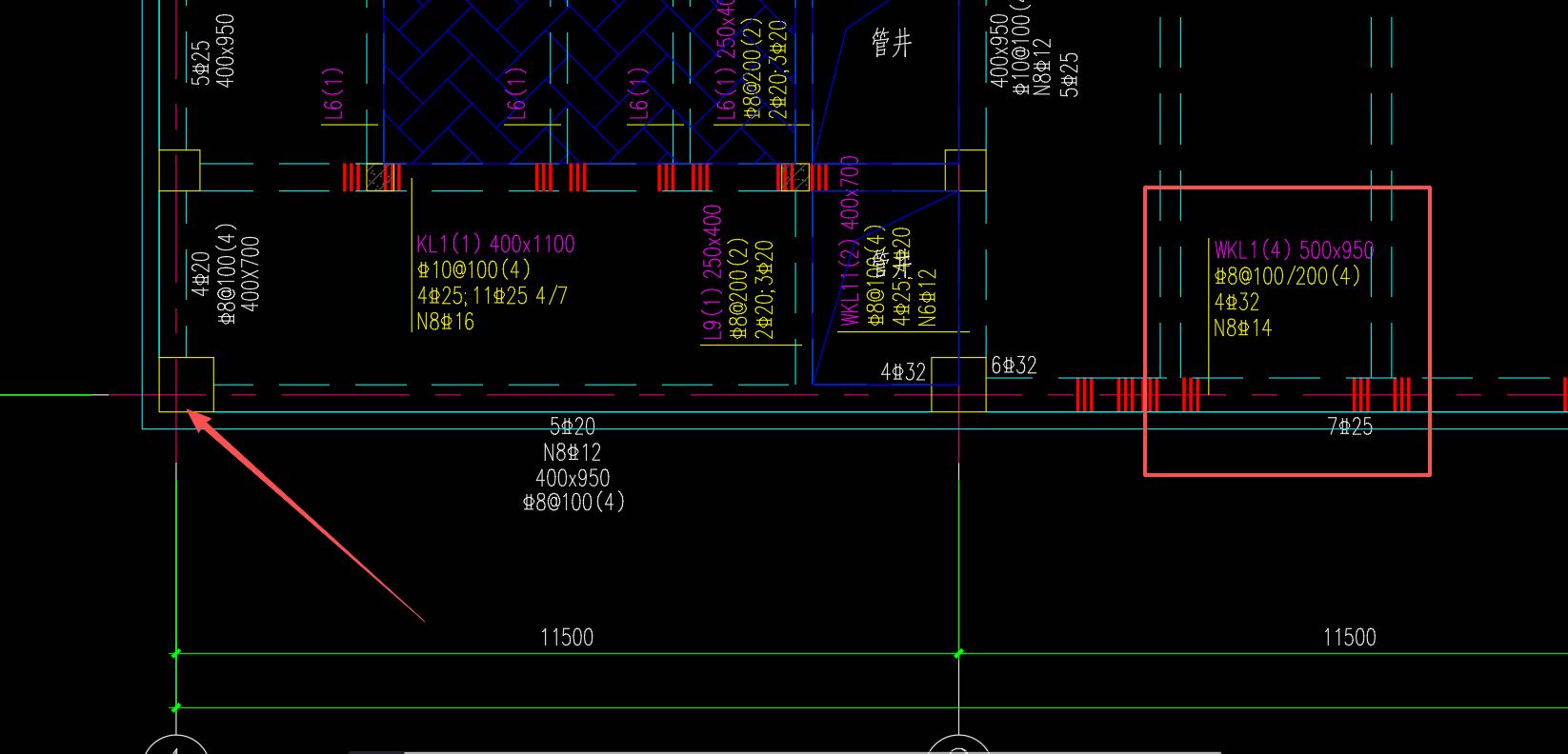Click the 4Φ25;11Φ25 4/7 rebar annotation

(x=492, y=296)
